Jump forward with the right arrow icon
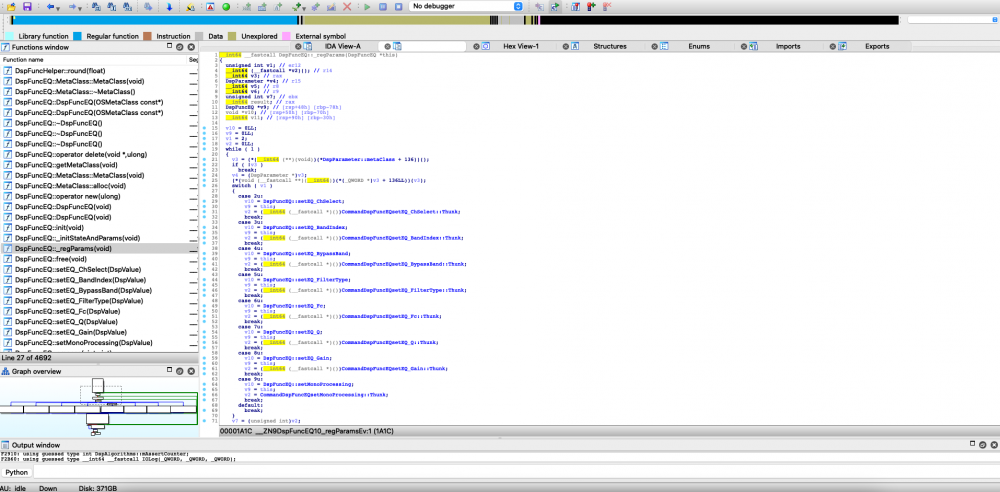The height and width of the screenshot is (492, 1000). [x=73, y=6]
